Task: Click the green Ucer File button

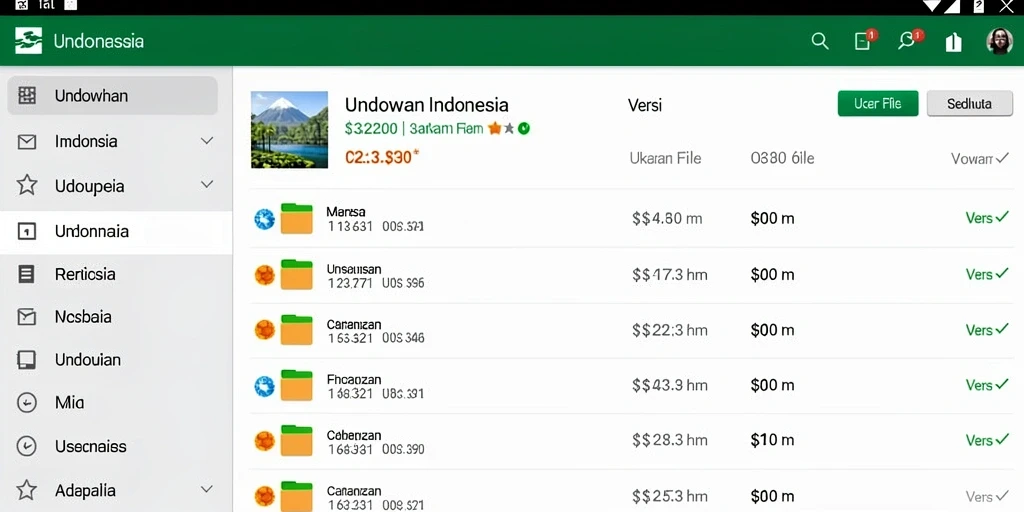Action: coord(878,103)
